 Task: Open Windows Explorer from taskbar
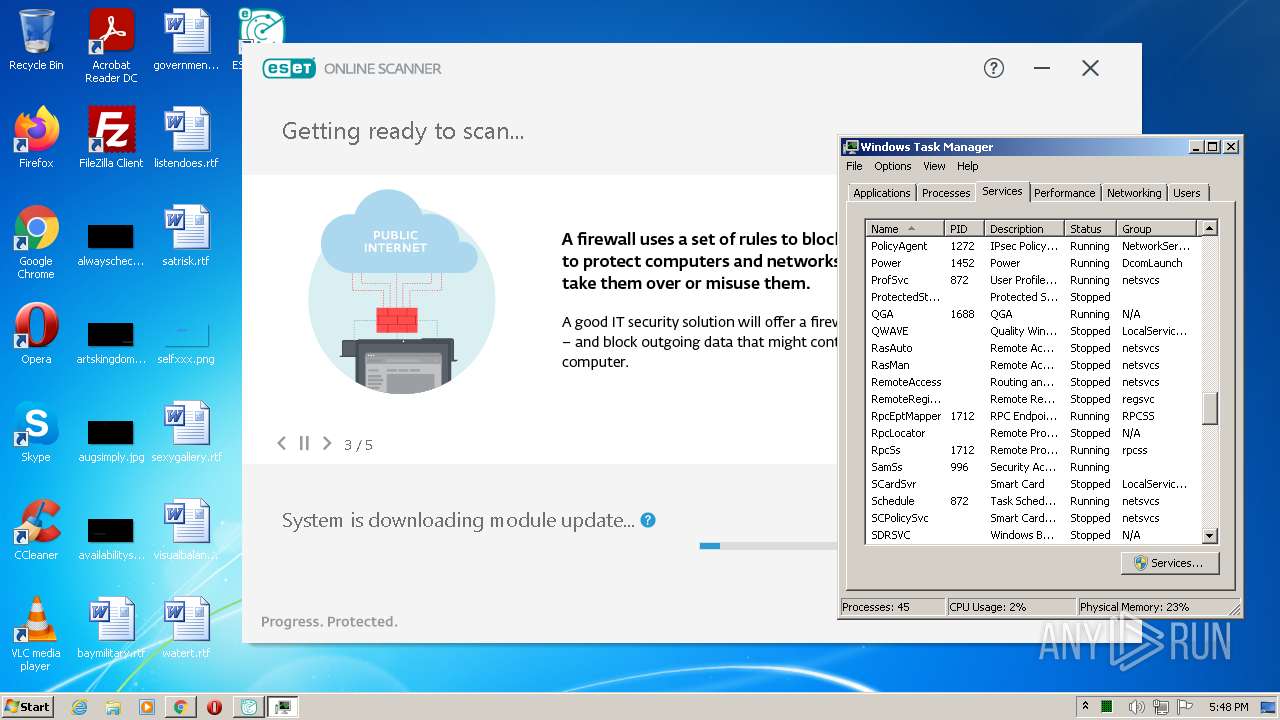113,707
